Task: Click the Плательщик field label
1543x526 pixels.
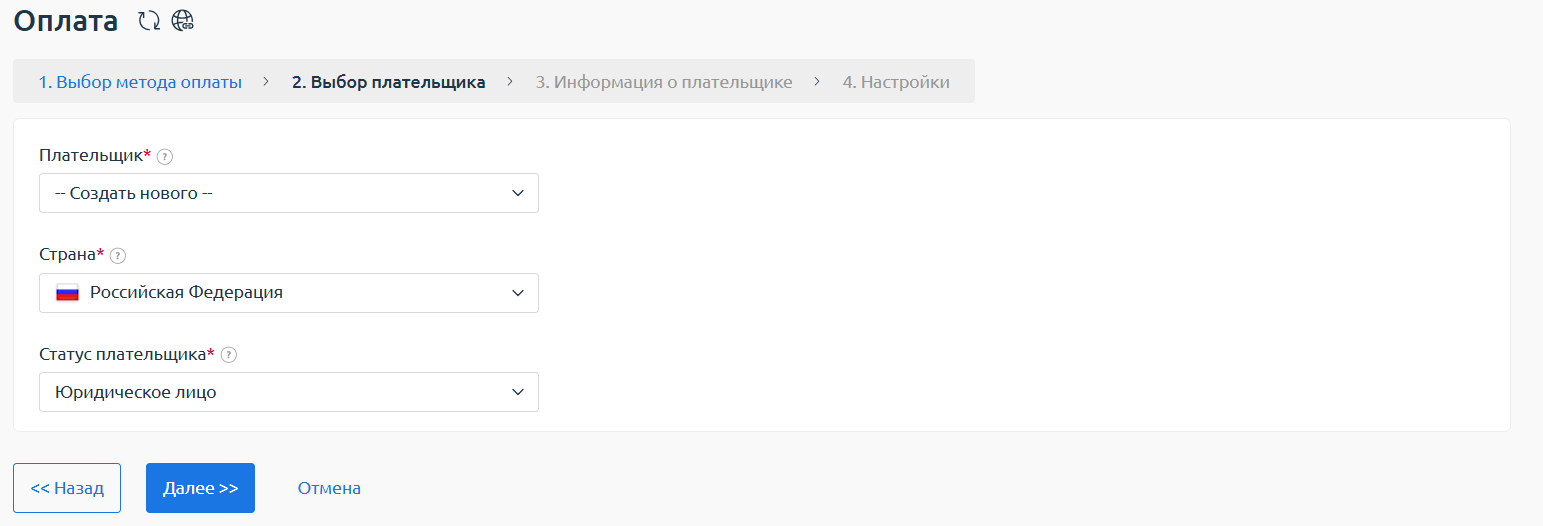Action: coord(91,156)
